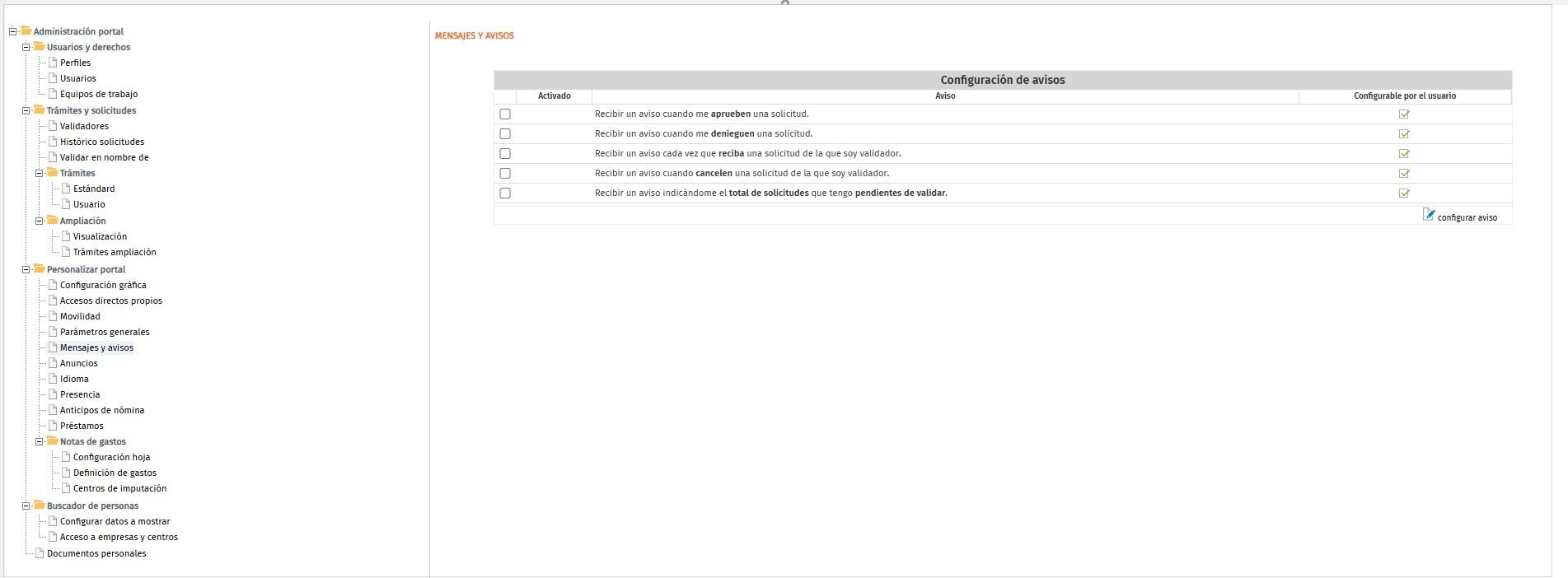Collapse the Buscador de personas folder
The height and width of the screenshot is (578, 1568).
pyautogui.click(x=26, y=506)
